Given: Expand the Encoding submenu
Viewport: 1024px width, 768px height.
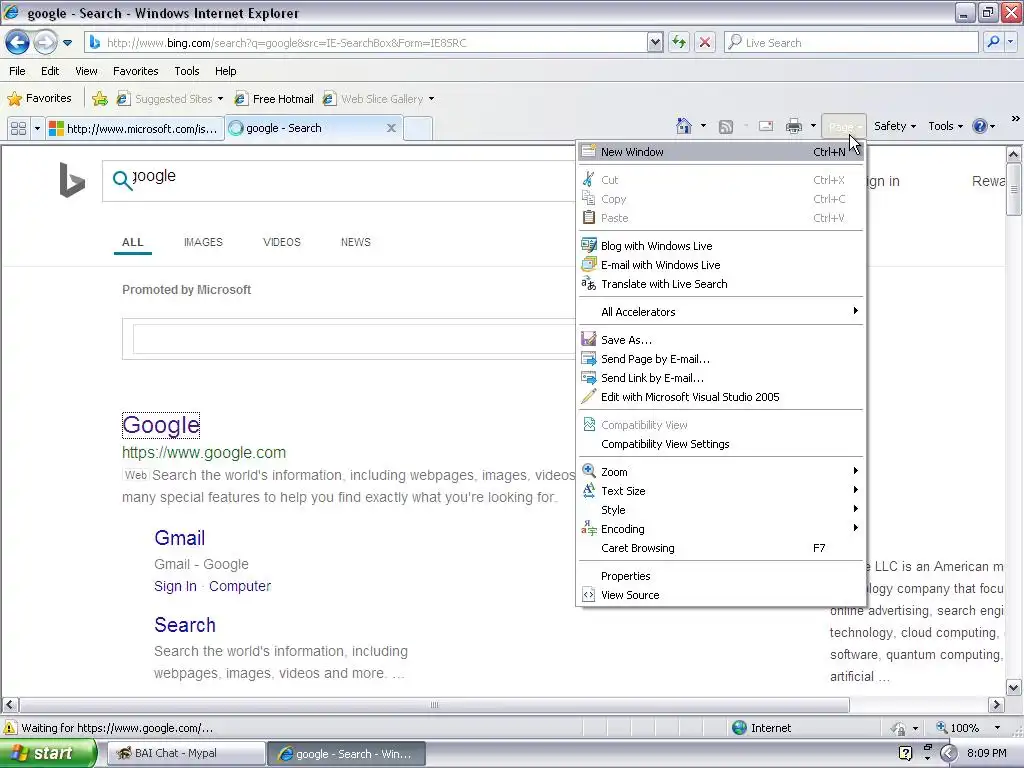Looking at the screenshot, I should point(720,529).
